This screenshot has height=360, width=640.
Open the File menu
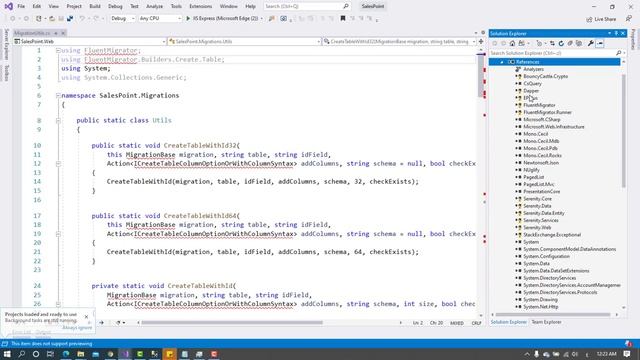(21, 7)
